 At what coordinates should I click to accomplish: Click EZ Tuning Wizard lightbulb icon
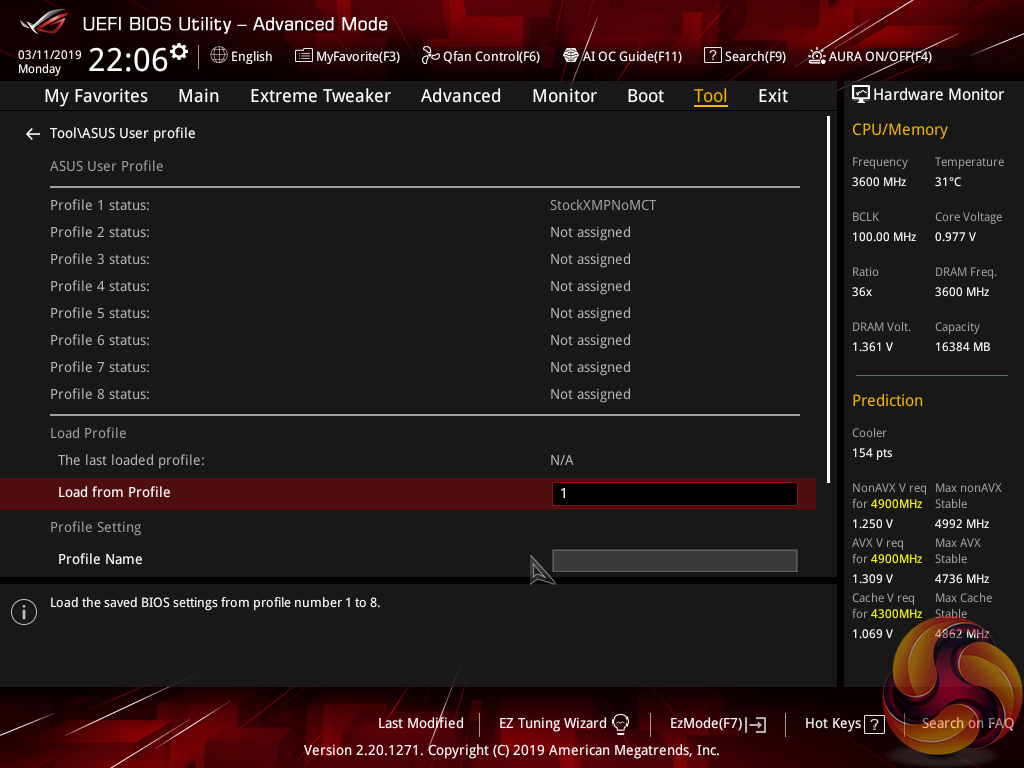(x=620, y=723)
